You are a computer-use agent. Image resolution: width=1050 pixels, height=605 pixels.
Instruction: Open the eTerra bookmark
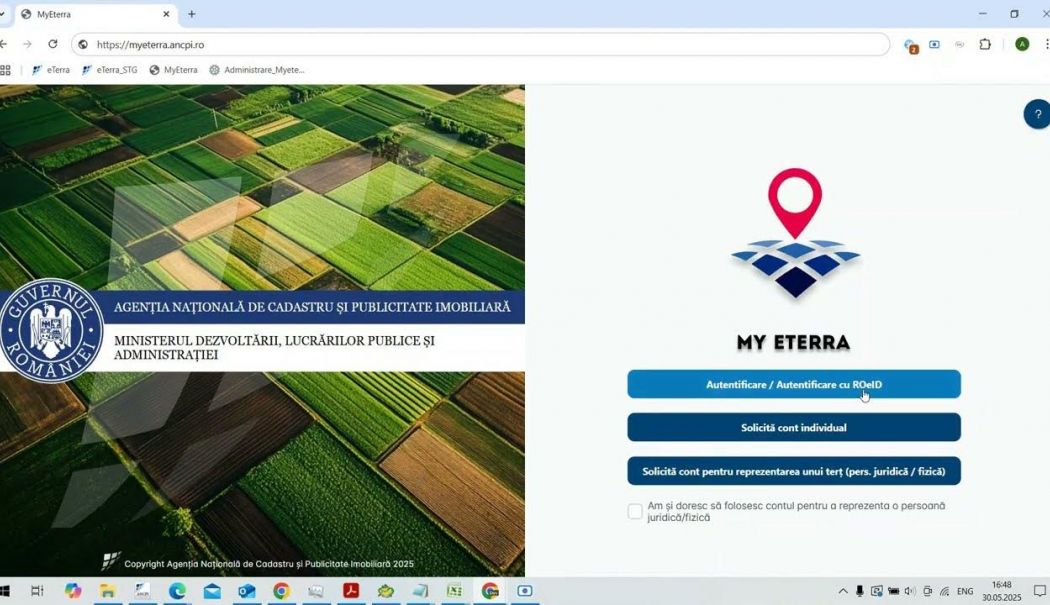51,70
